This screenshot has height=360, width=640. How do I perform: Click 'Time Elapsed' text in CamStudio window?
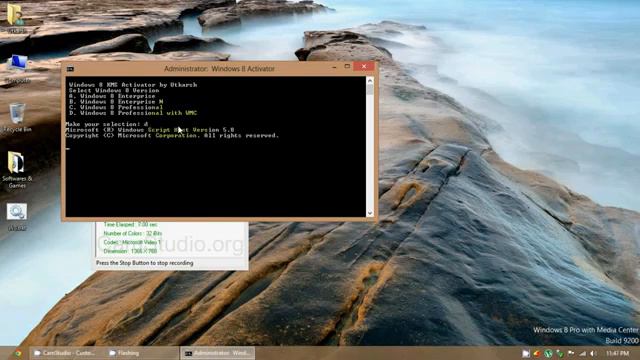click(130, 225)
